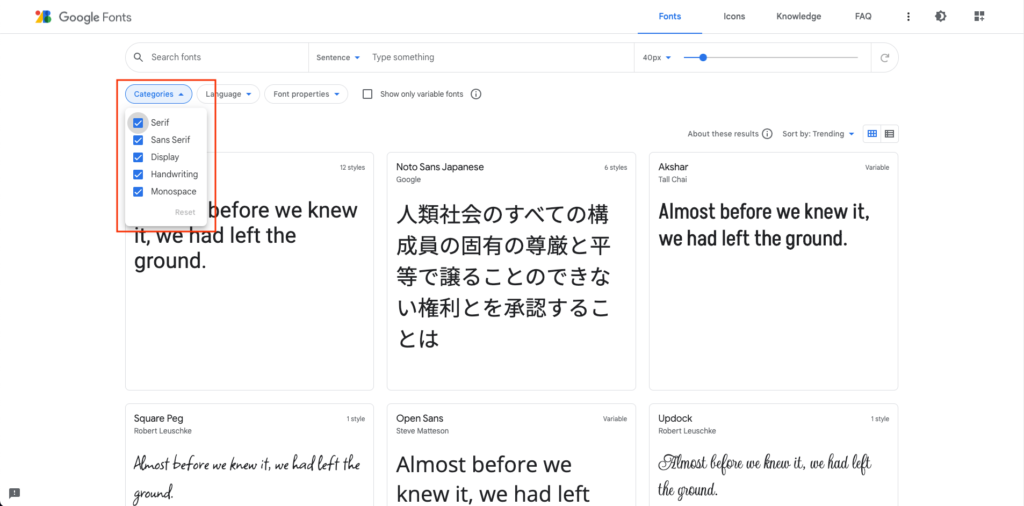Open the Square Peg font name

point(159,419)
